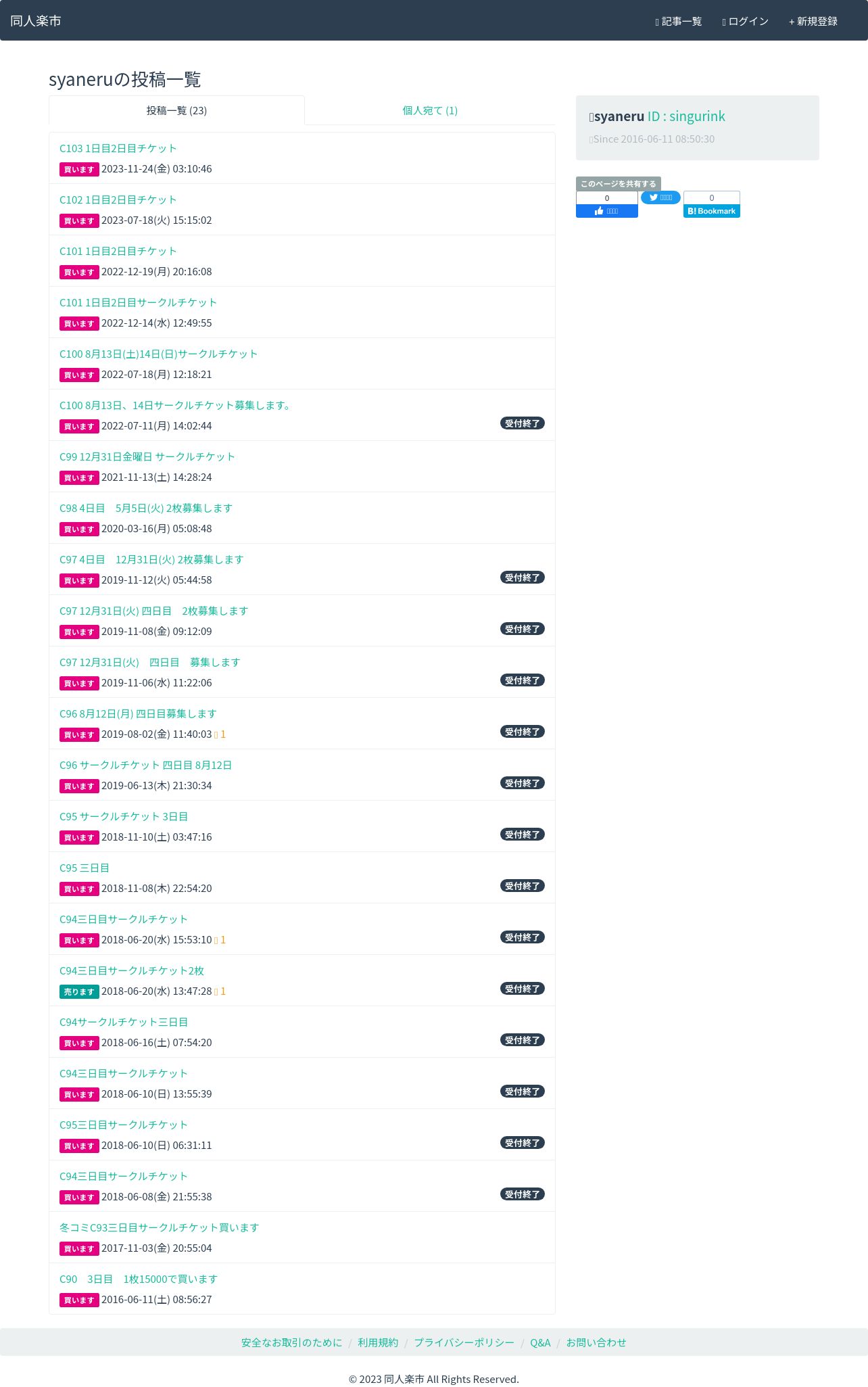The width and height of the screenshot is (868, 1387).
Task: Select the 投稿一覧 (23) tab
Action: pos(176,110)
